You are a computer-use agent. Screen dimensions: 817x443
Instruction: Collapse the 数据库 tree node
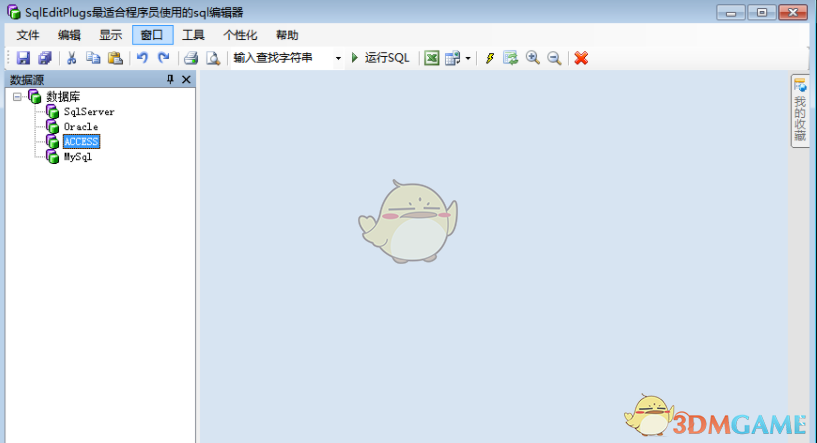click(18, 97)
